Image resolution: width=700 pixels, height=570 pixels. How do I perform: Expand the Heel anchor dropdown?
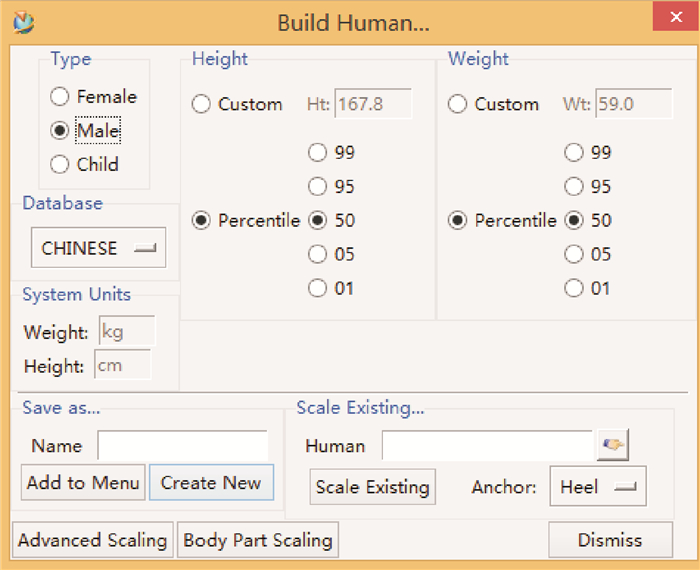pyautogui.click(x=597, y=487)
